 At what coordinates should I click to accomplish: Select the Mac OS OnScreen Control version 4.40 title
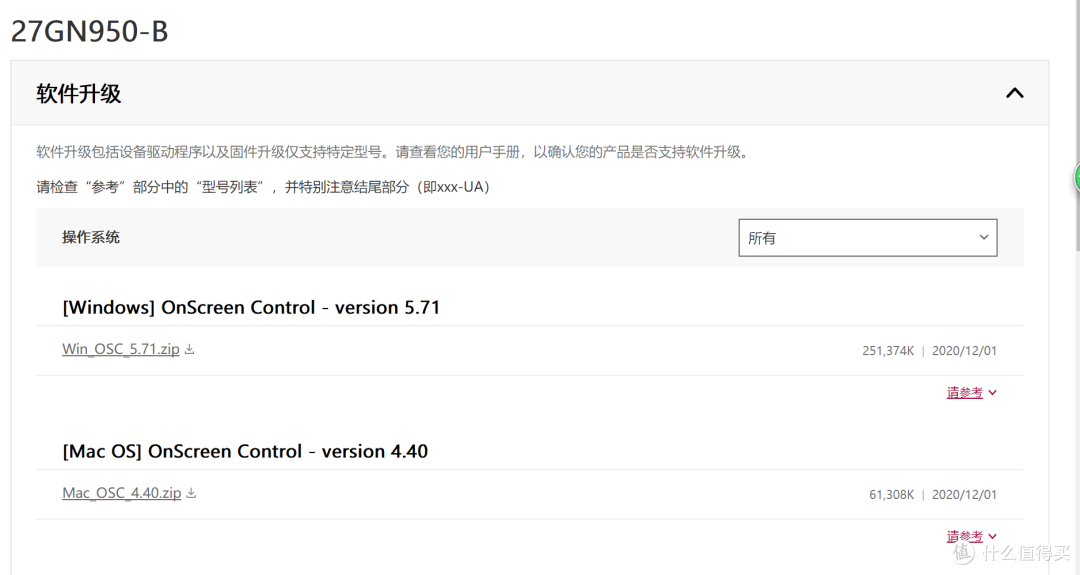pos(245,451)
